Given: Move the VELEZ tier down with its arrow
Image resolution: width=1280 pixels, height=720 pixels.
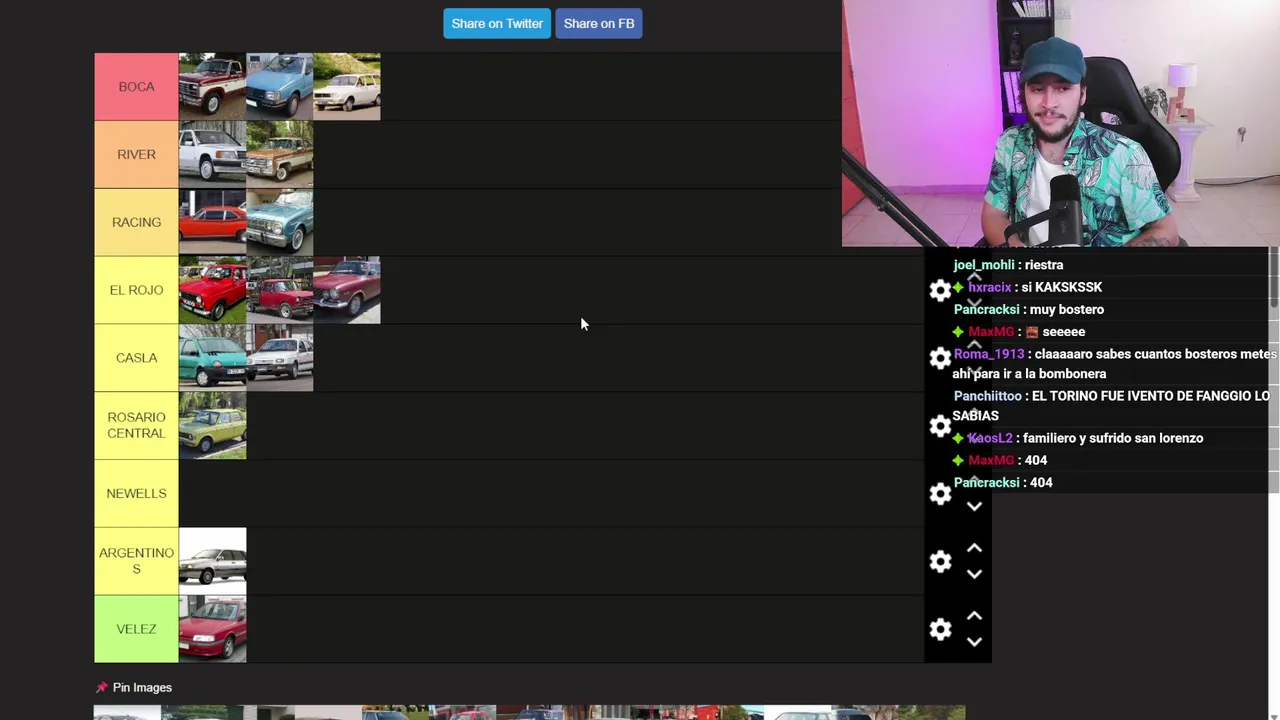Looking at the screenshot, I should pyautogui.click(x=974, y=643).
